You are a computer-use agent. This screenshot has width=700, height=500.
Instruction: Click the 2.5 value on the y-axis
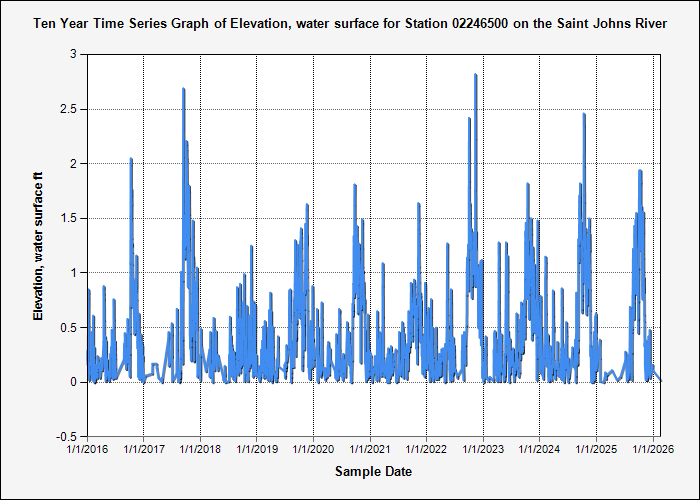68,109
